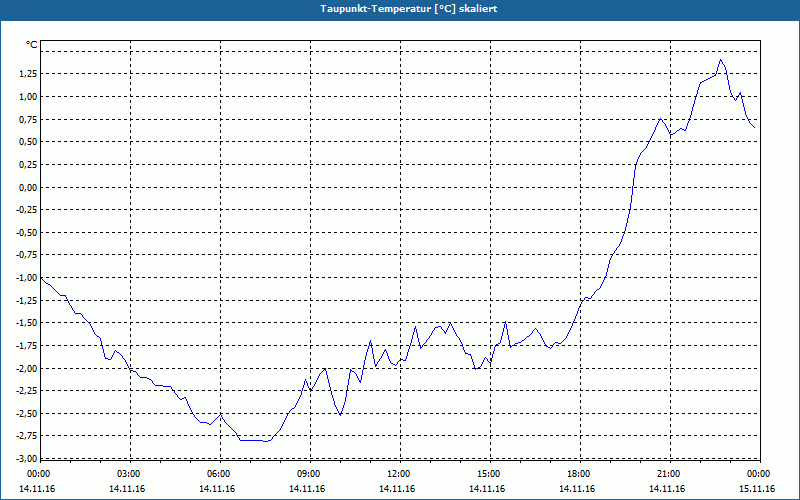Image resolution: width=800 pixels, height=500 pixels.
Task: Click the 0,25 y-axis label
Action: (x=28, y=164)
